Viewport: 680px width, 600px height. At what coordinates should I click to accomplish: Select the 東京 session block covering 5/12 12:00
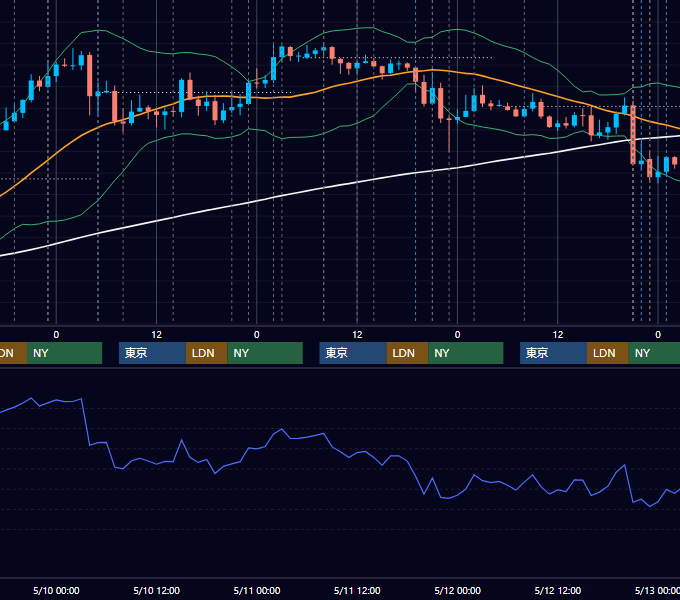click(x=553, y=353)
